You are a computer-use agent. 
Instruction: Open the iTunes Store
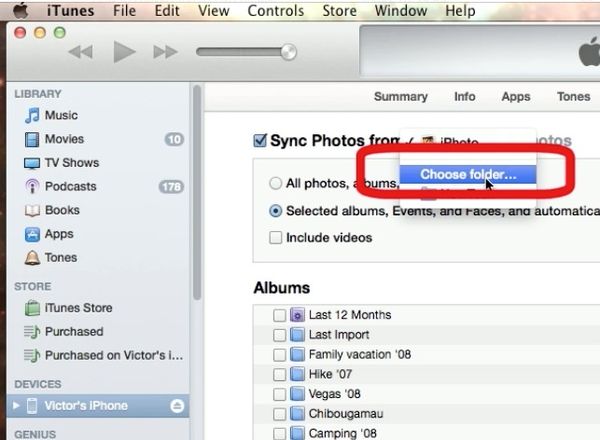tap(68, 308)
